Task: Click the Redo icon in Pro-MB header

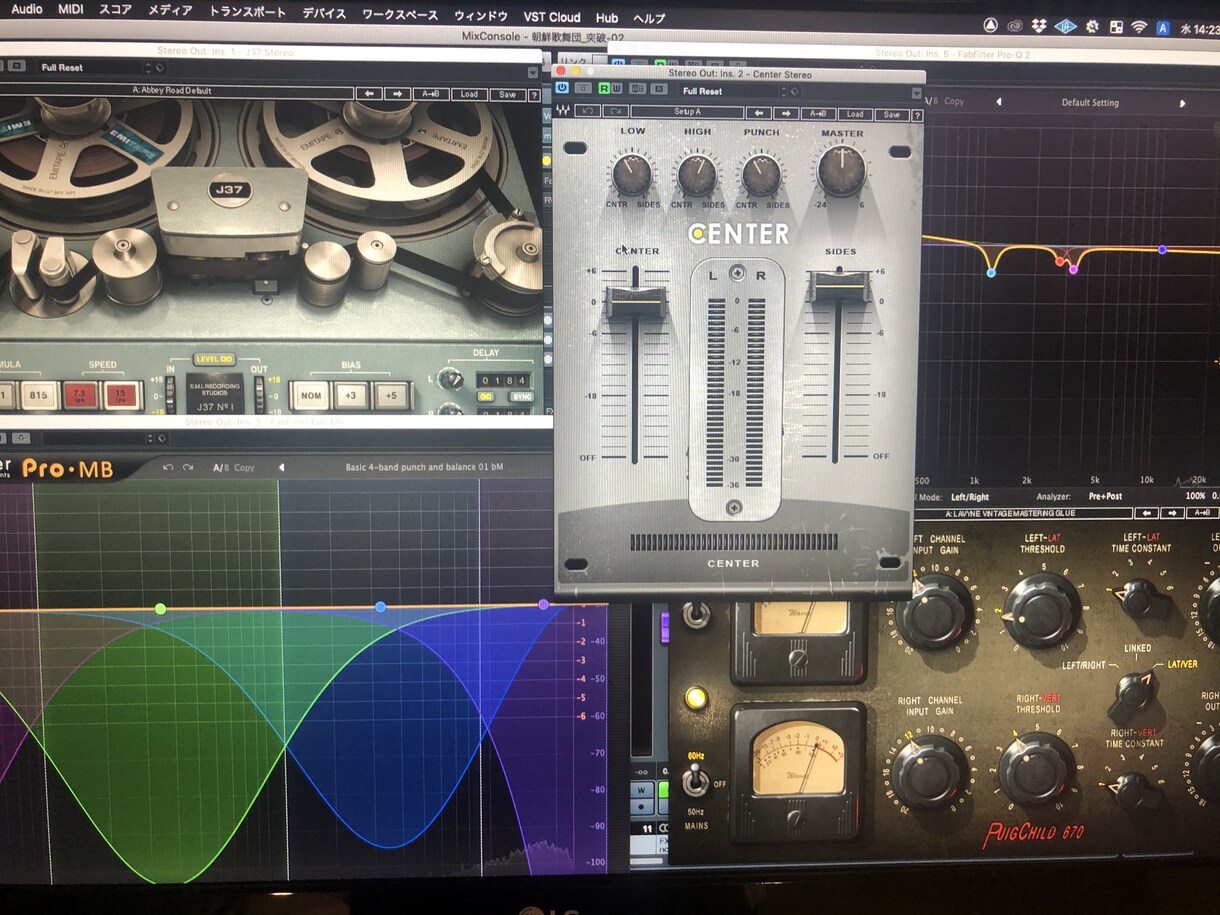Action: point(187,467)
